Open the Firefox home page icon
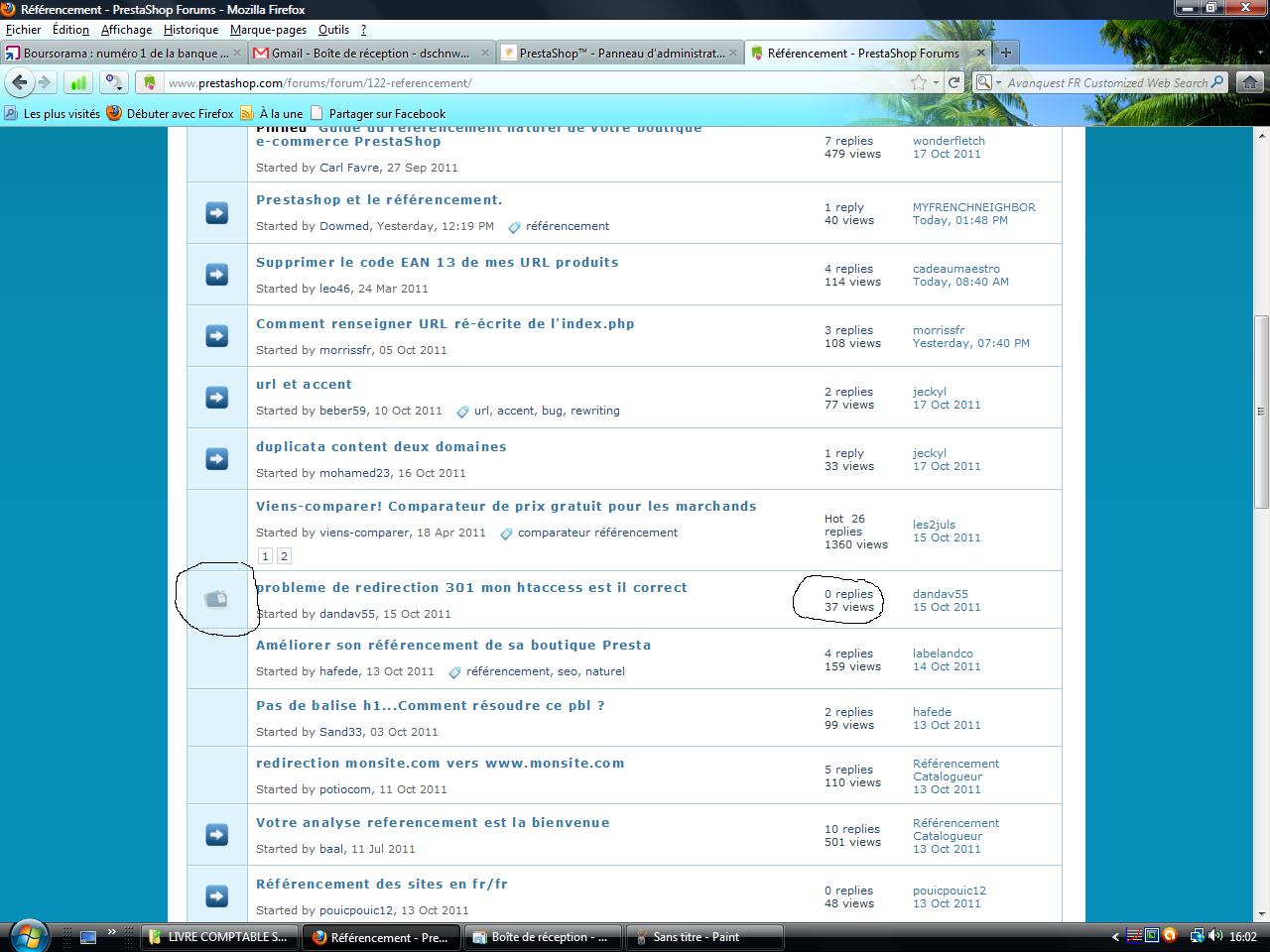This screenshot has width=1270, height=952. tap(1250, 82)
